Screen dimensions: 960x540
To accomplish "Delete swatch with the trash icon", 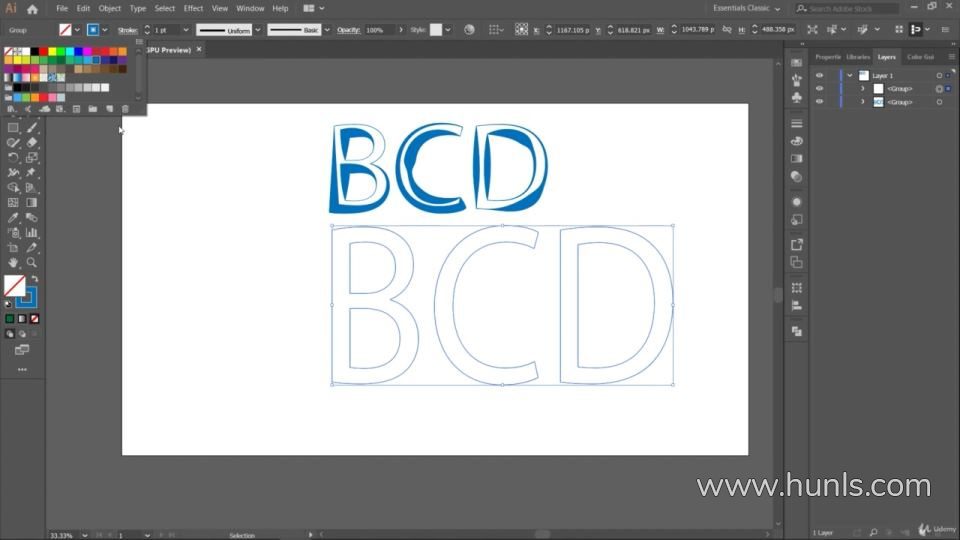I will (x=126, y=109).
